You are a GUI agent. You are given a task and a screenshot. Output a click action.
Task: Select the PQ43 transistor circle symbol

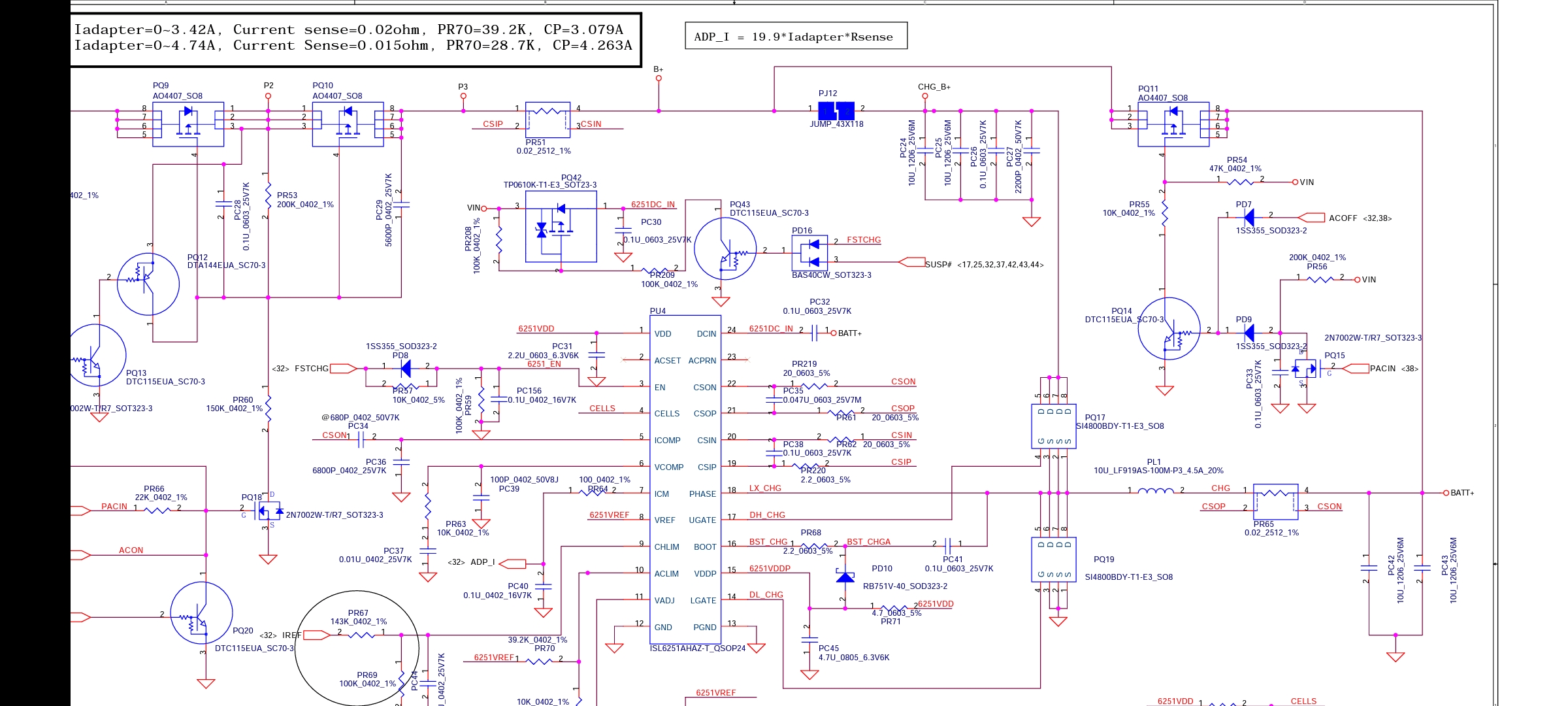[x=725, y=250]
